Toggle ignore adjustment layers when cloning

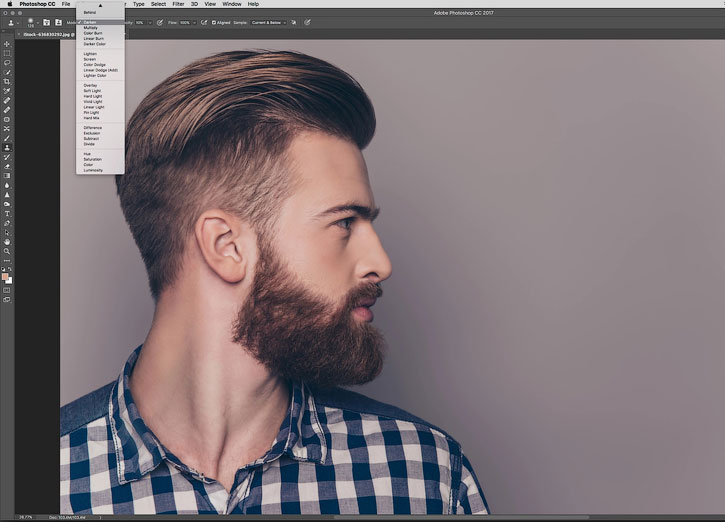(294, 22)
